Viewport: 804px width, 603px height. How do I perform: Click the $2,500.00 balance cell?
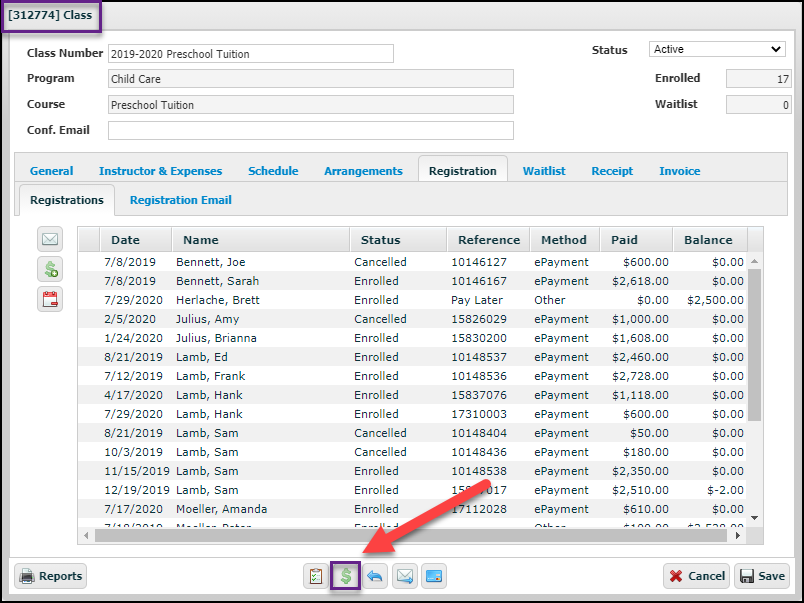(x=715, y=300)
